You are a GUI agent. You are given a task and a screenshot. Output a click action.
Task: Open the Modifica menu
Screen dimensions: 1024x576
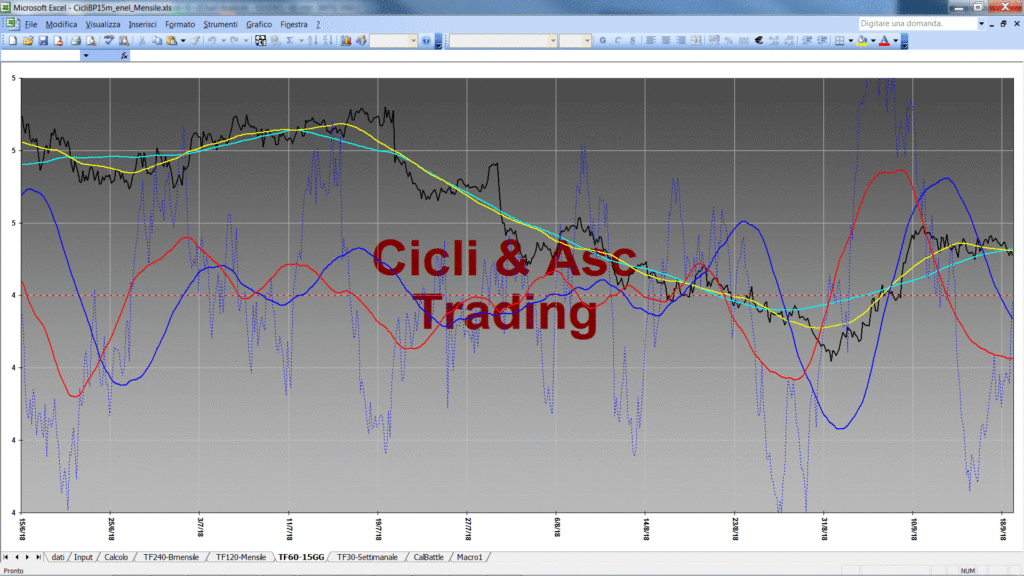click(61, 24)
